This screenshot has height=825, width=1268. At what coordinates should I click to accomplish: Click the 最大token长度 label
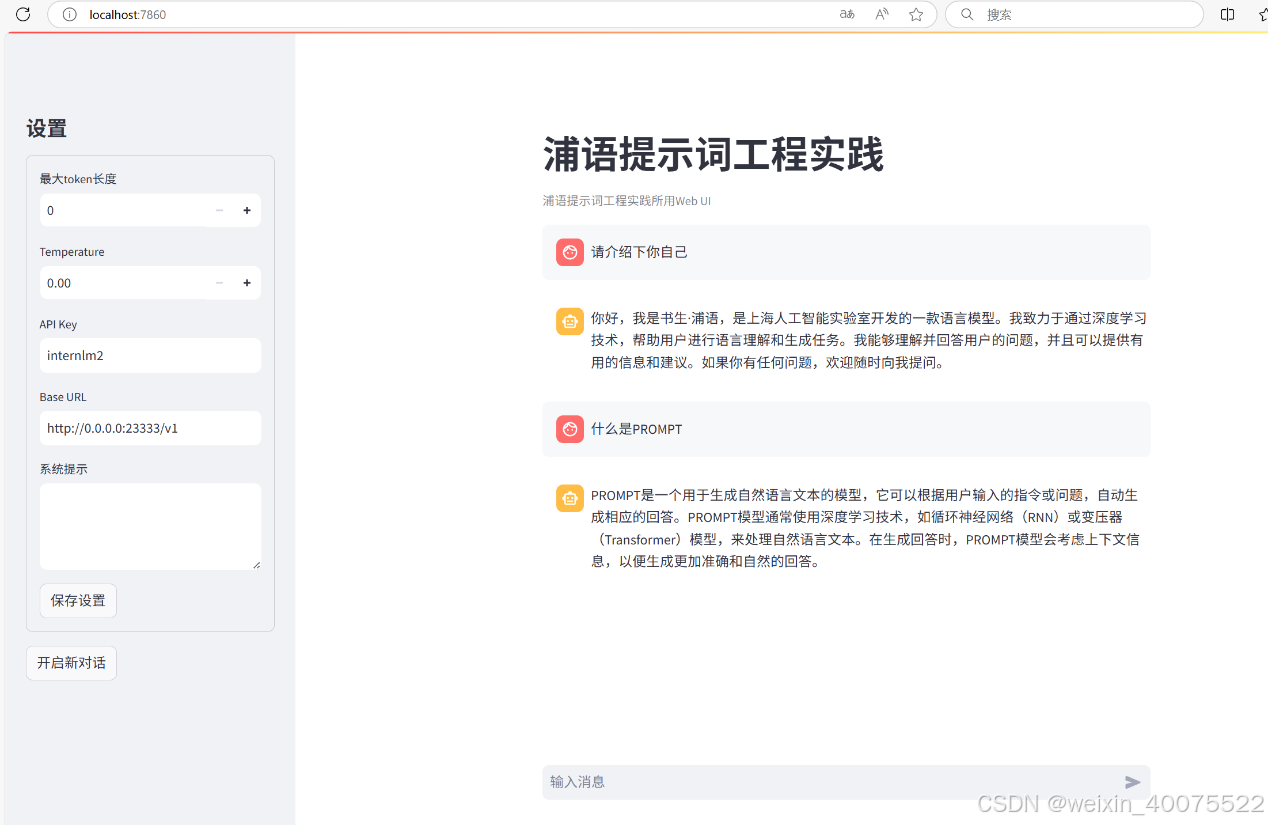[x=78, y=179]
